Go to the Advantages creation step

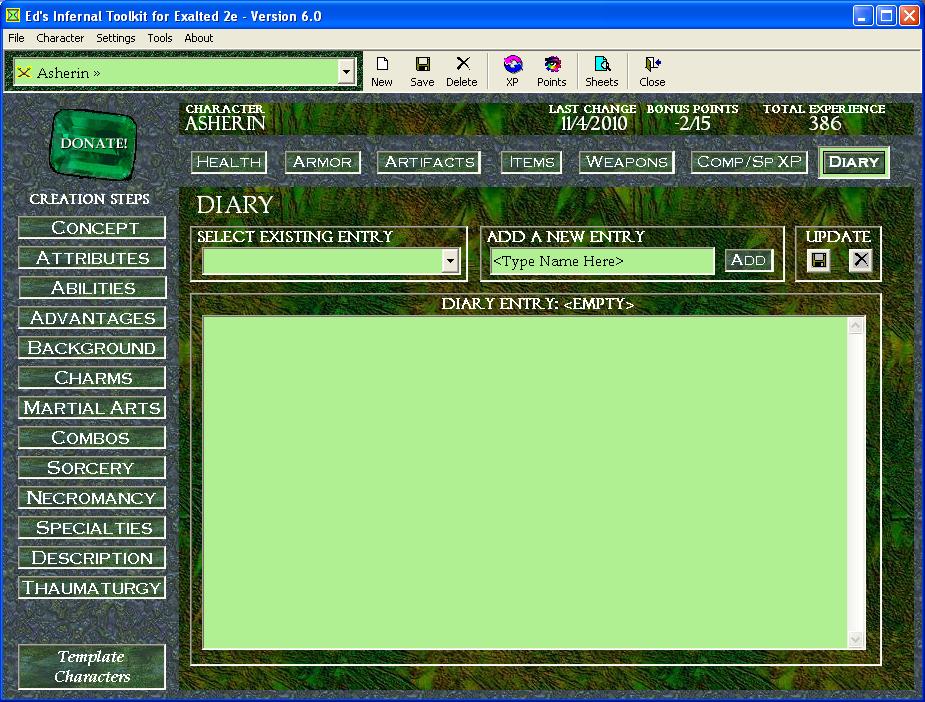[x=92, y=318]
